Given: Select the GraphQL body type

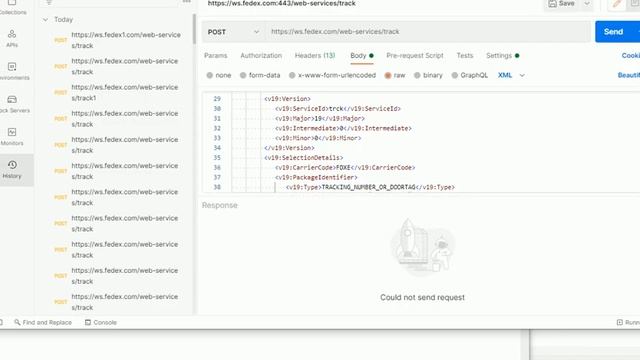Looking at the screenshot, I should (469, 75).
